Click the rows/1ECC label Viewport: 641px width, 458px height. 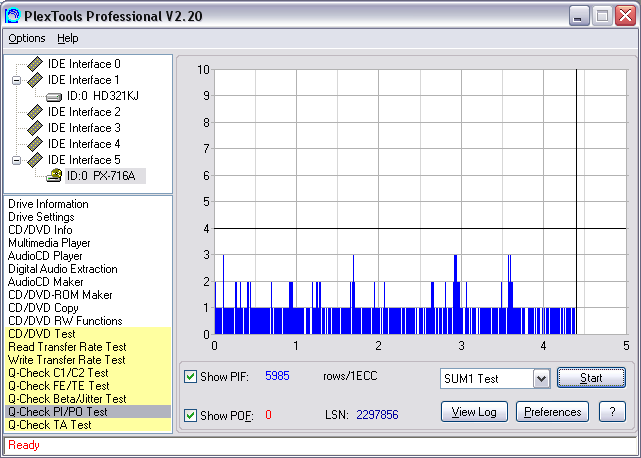pos(350,376)
